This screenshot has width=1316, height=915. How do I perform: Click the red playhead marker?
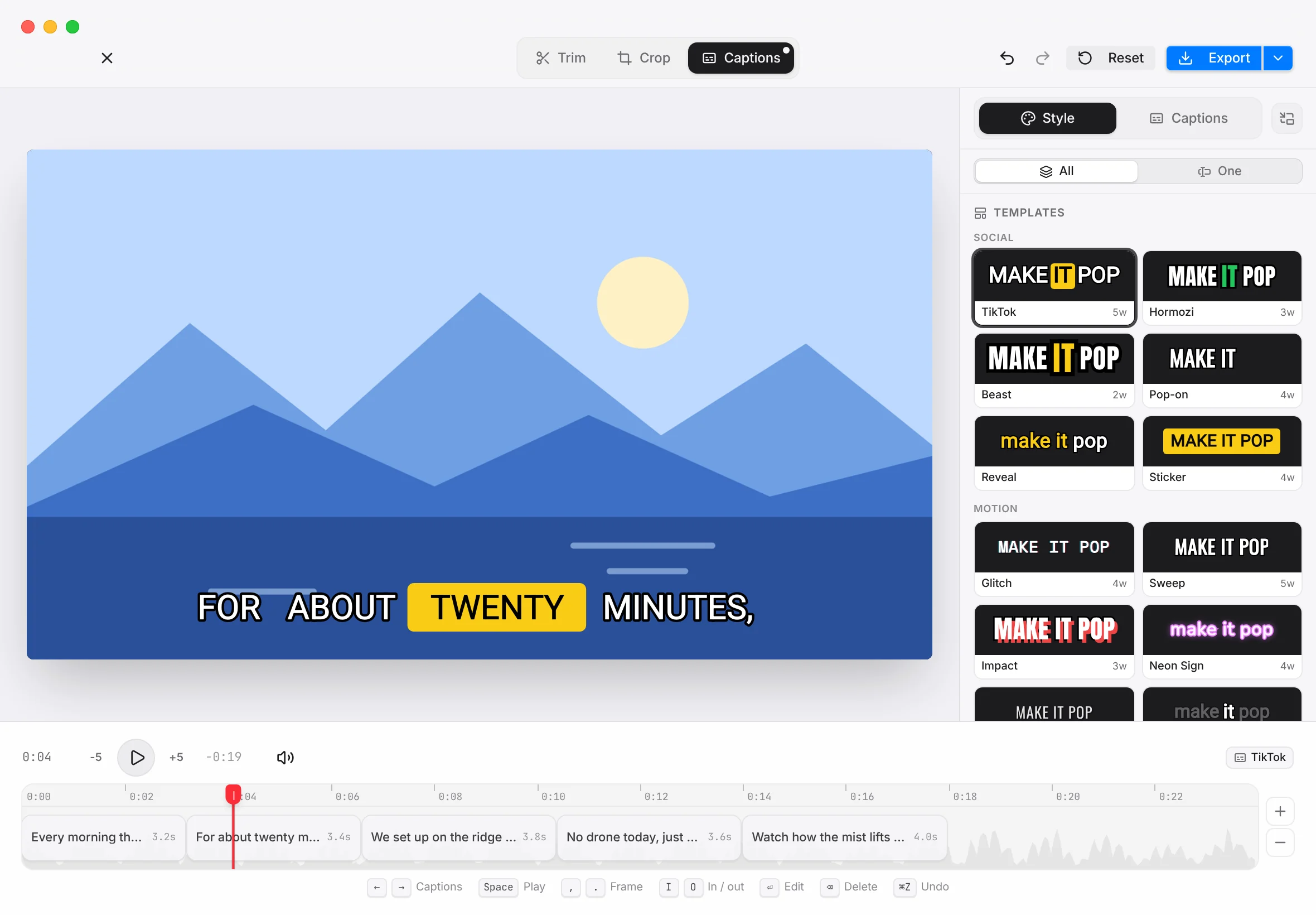point(233,794)
